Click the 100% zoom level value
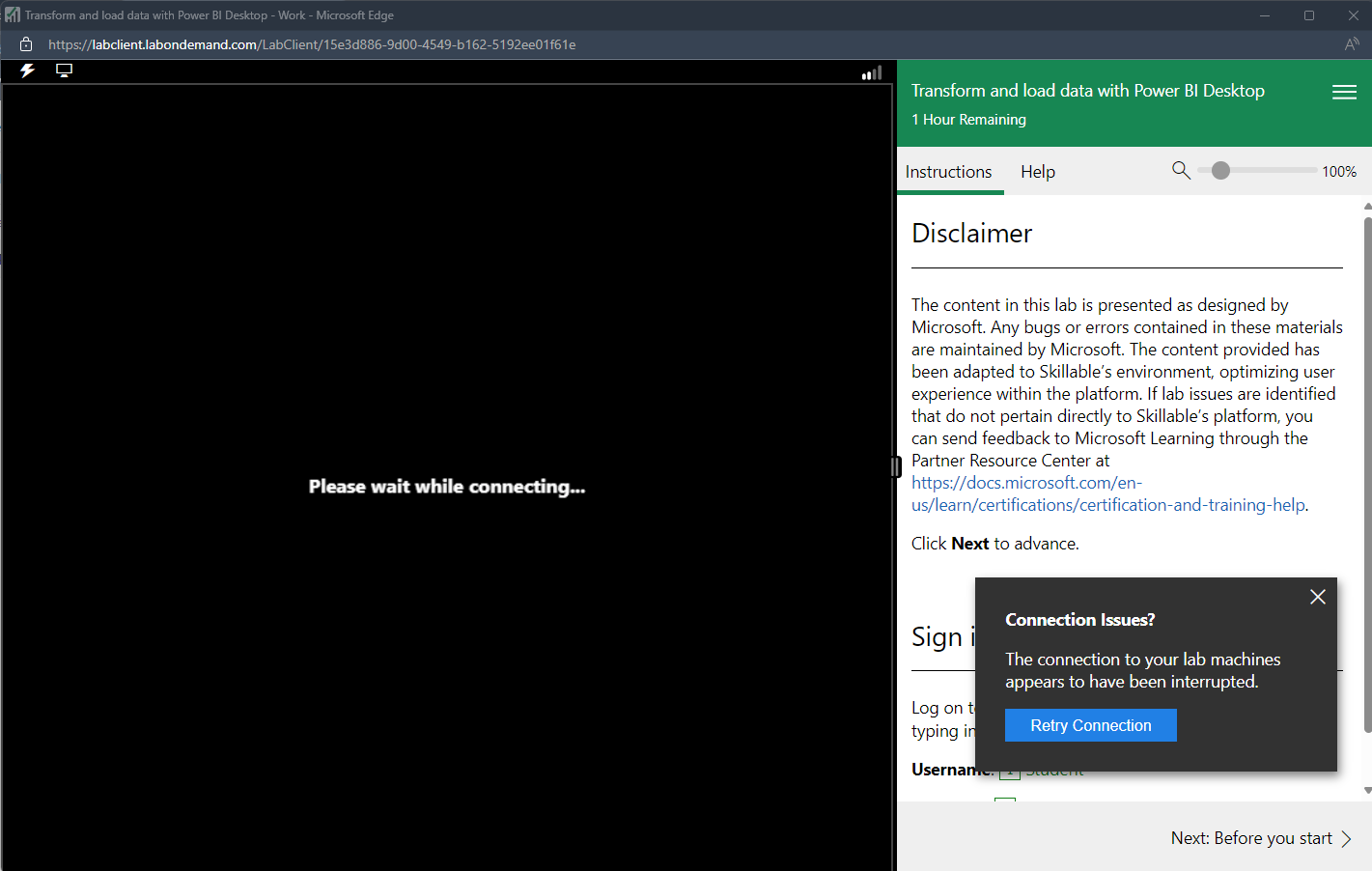This screenshot has height=871, width=1372. pyautogui.click(x=1339, y=172)
